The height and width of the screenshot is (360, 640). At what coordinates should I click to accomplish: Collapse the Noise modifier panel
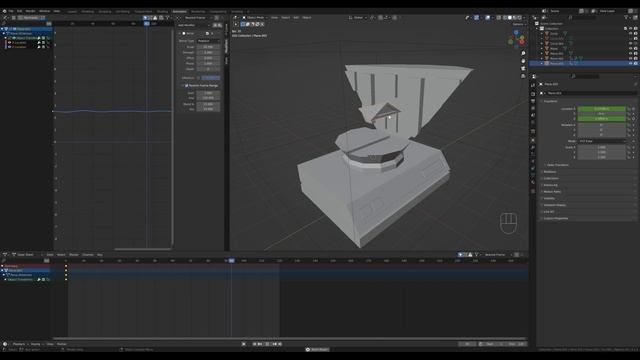180,33
